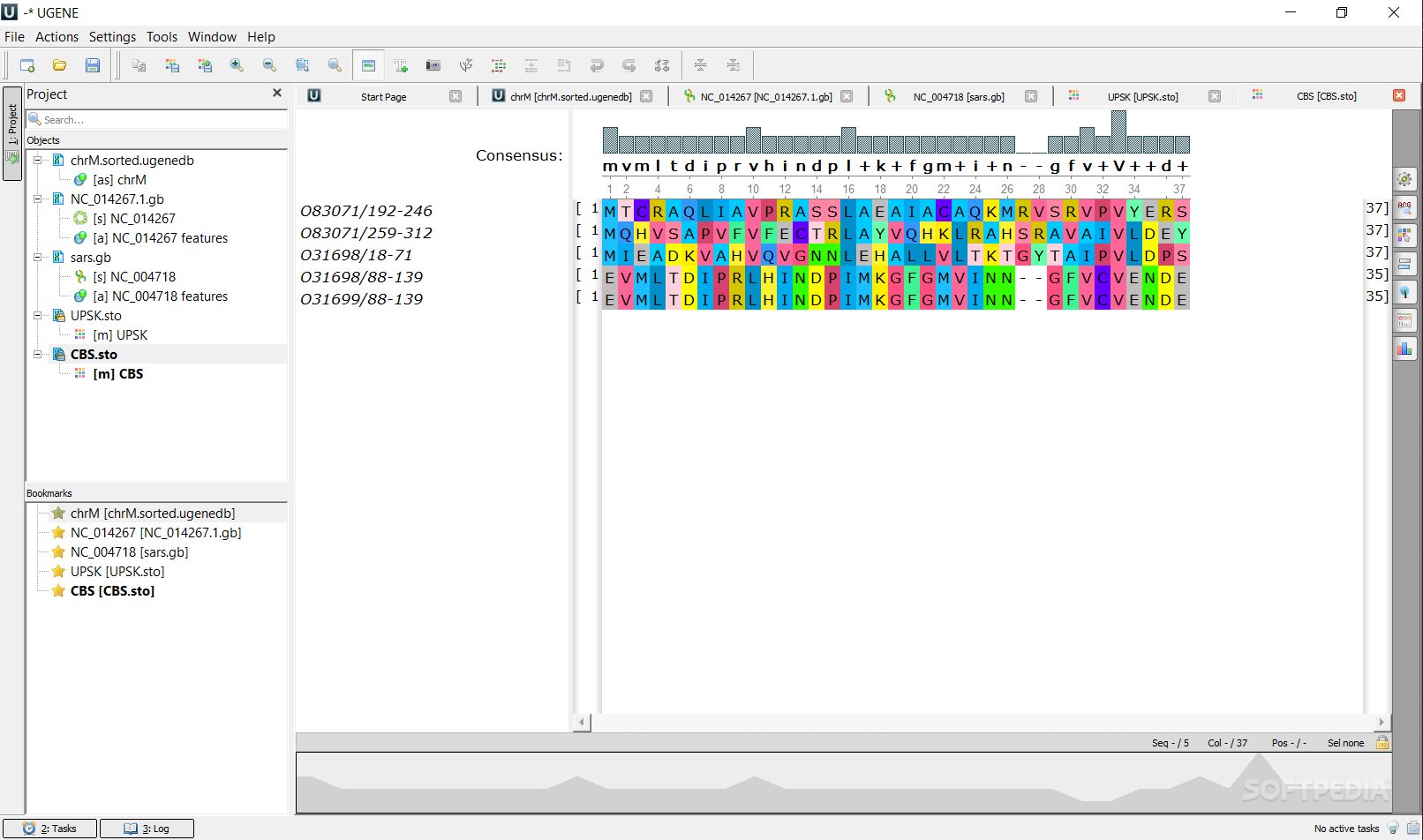1423x840 pixels.
Task: Close the CBS [CBS.sto] tab
Action: tap(1399, 95)
